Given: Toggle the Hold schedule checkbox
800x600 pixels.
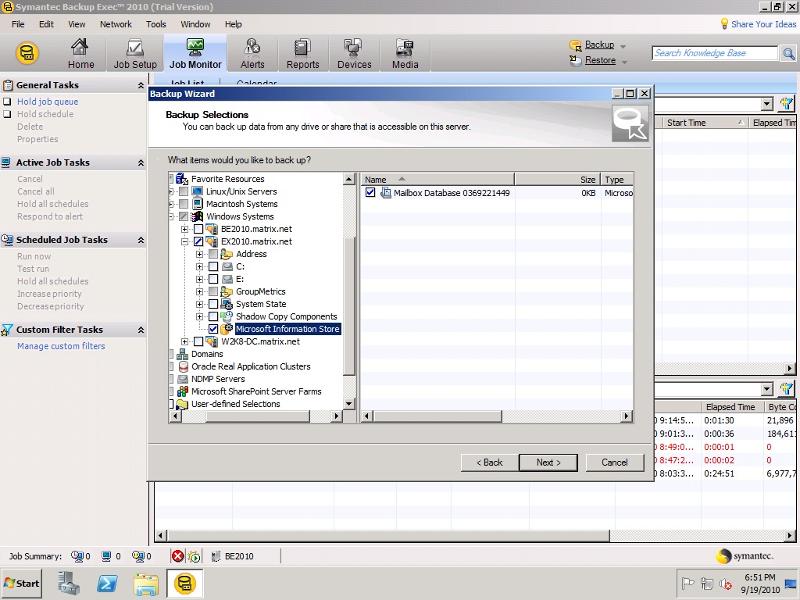Looking at the screenshot, I should (7, 114).
